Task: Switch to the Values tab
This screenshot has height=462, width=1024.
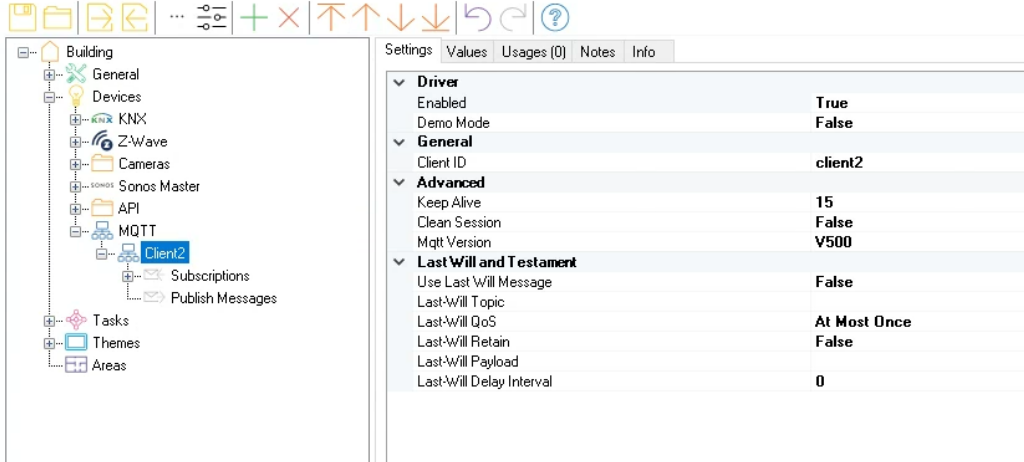Action: click(x=467, y=52)
